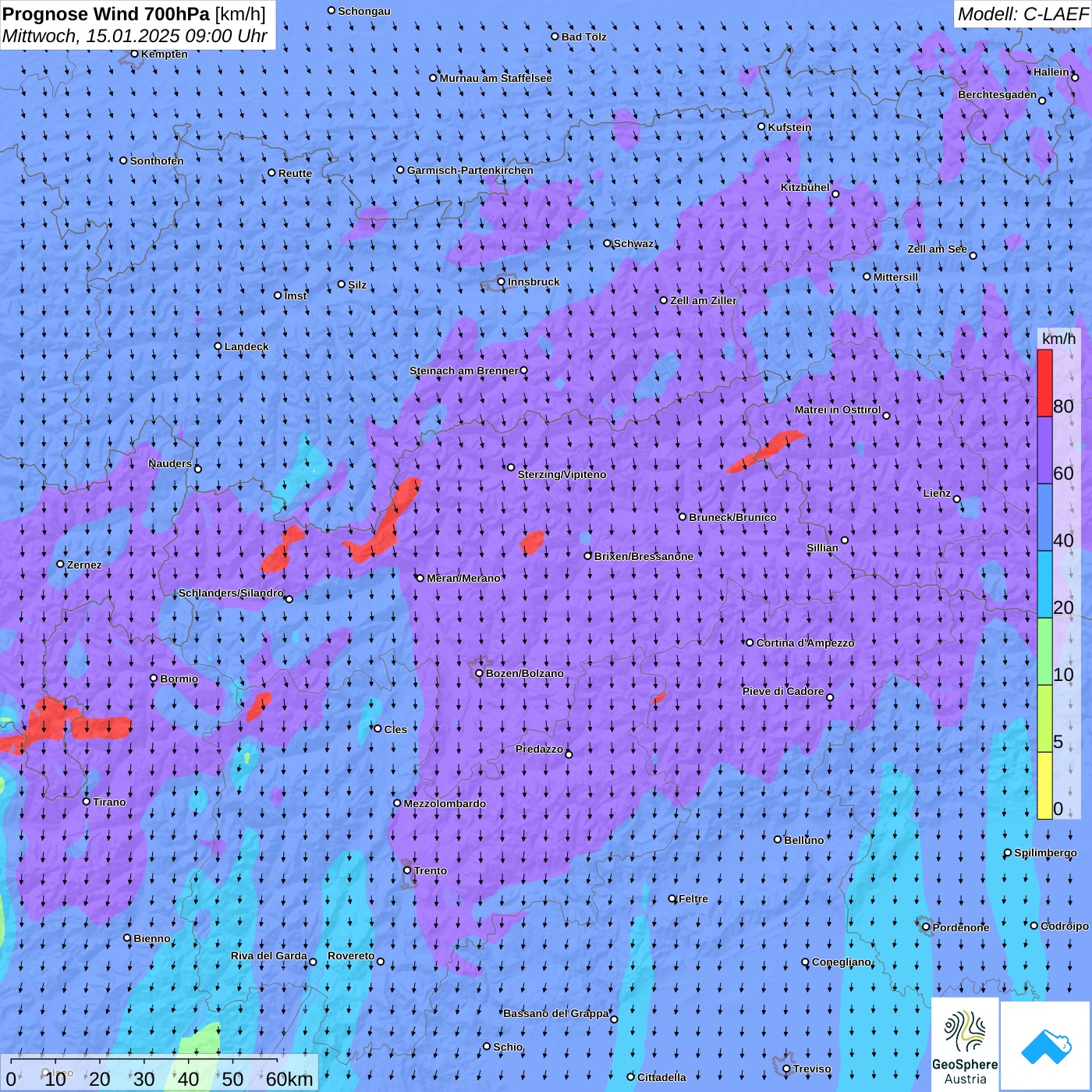Click the Garmisch-Partenkirchen label
The image size is (1092, 1092).
pyautogui.click(x=470, y=170)
